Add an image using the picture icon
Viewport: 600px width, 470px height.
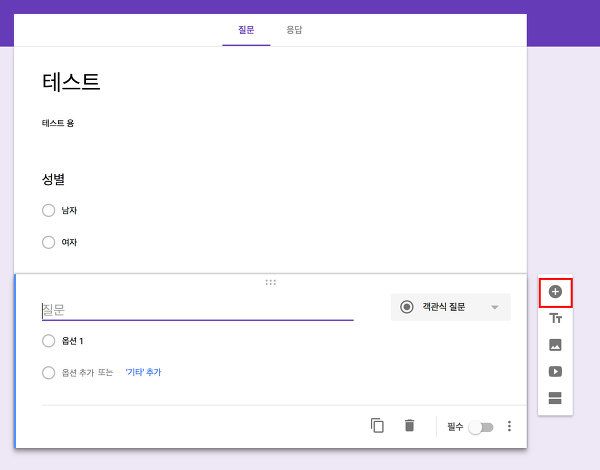(x=555, y=345)
